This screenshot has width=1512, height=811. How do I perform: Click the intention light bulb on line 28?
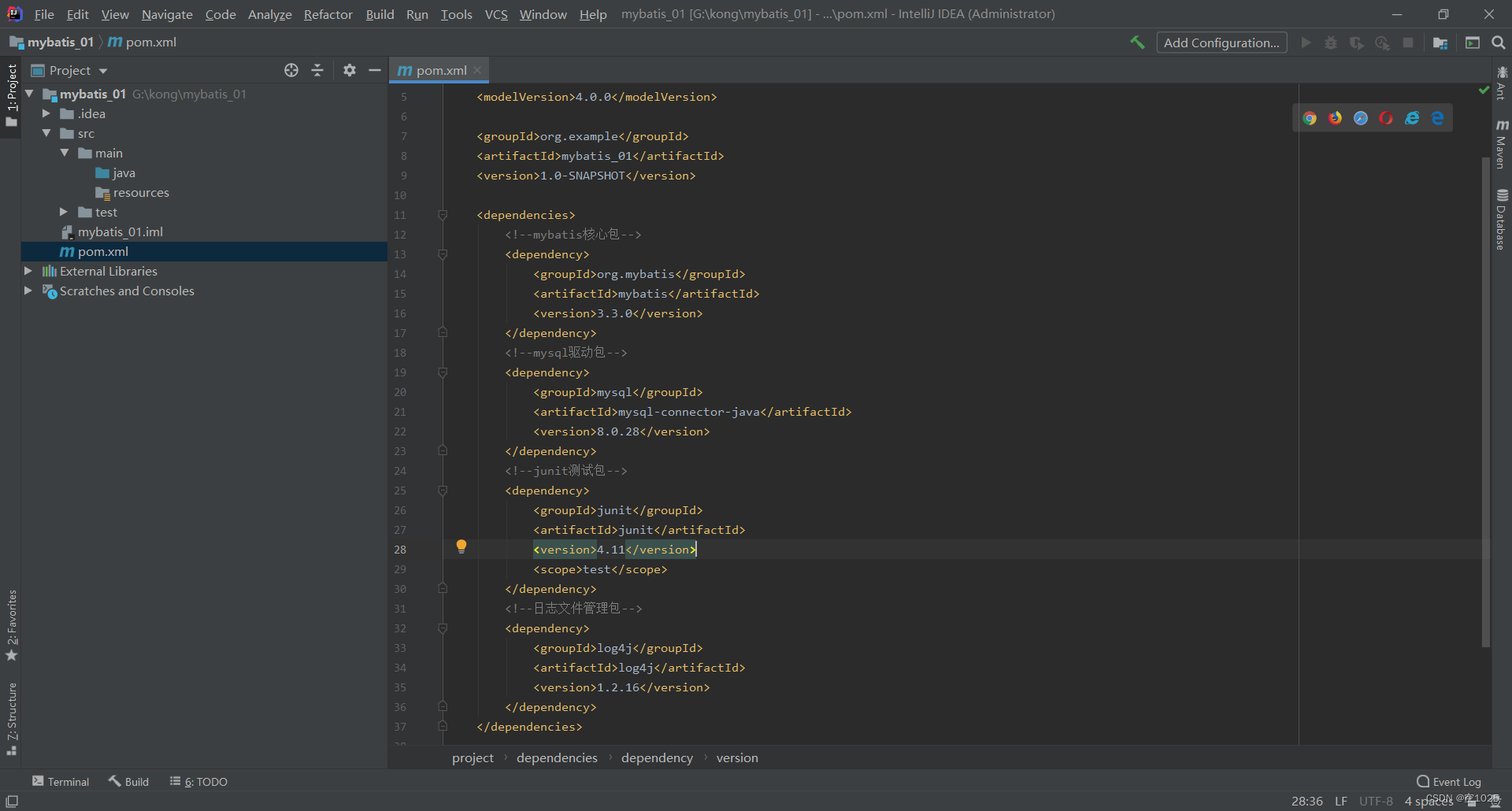(x=461, y=546)
